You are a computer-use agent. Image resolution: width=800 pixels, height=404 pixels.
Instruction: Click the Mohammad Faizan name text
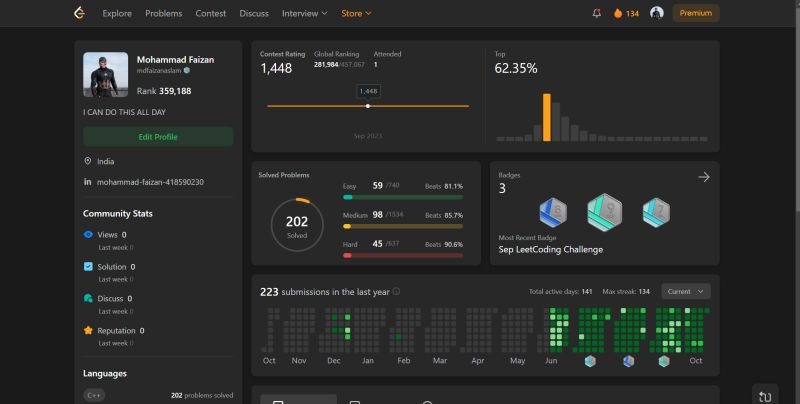(176, 60)
